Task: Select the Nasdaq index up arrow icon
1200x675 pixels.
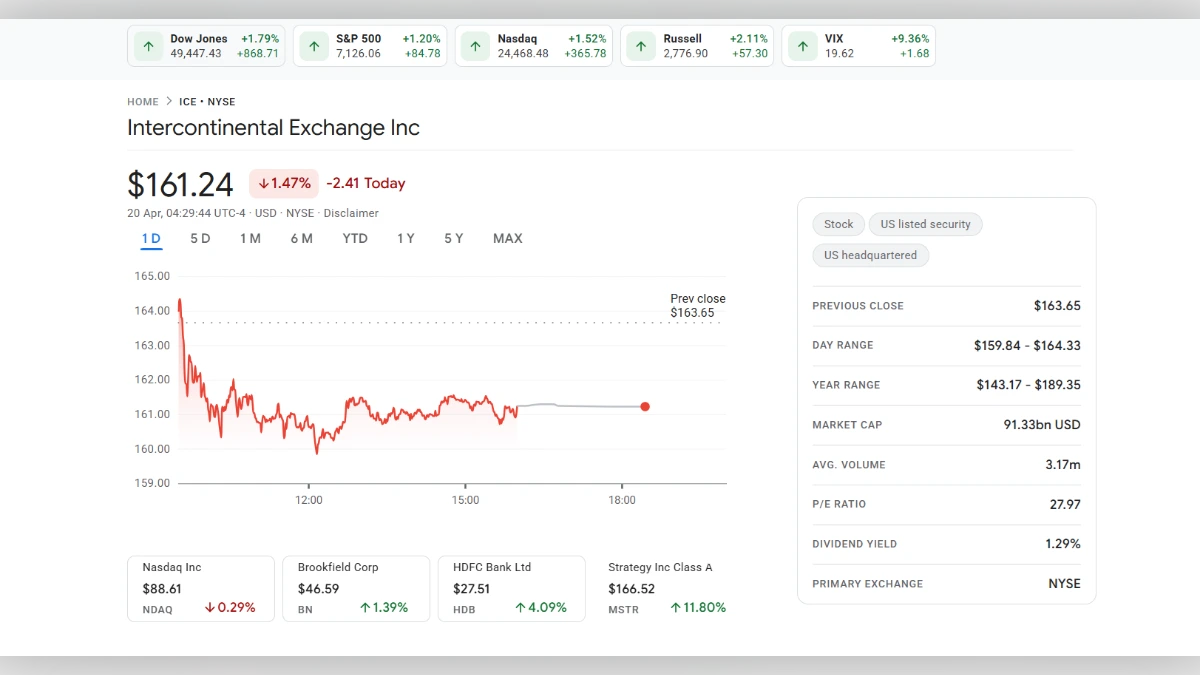Action: [x=475, y=45]
